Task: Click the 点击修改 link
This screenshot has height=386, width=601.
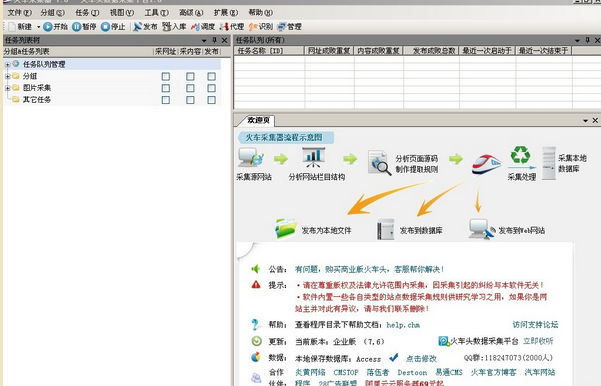Action: click(x=421, y=358)
